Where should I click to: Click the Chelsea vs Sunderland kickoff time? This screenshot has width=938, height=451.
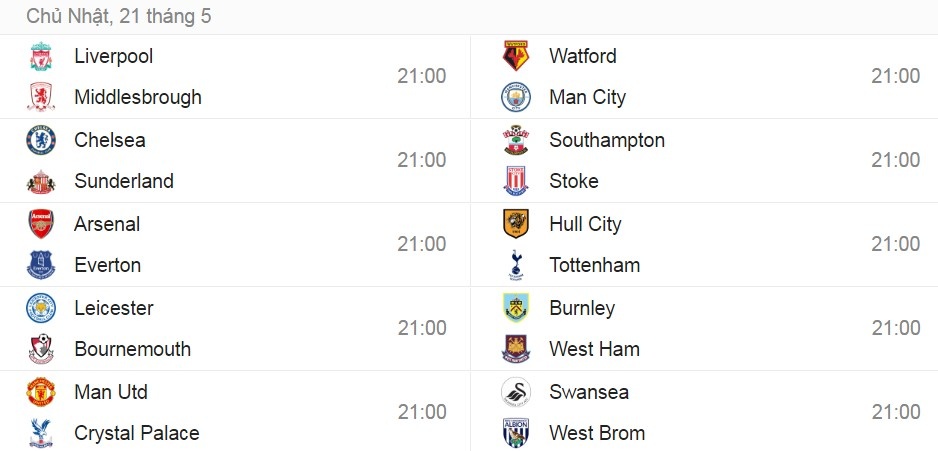(x=422, y=160)
